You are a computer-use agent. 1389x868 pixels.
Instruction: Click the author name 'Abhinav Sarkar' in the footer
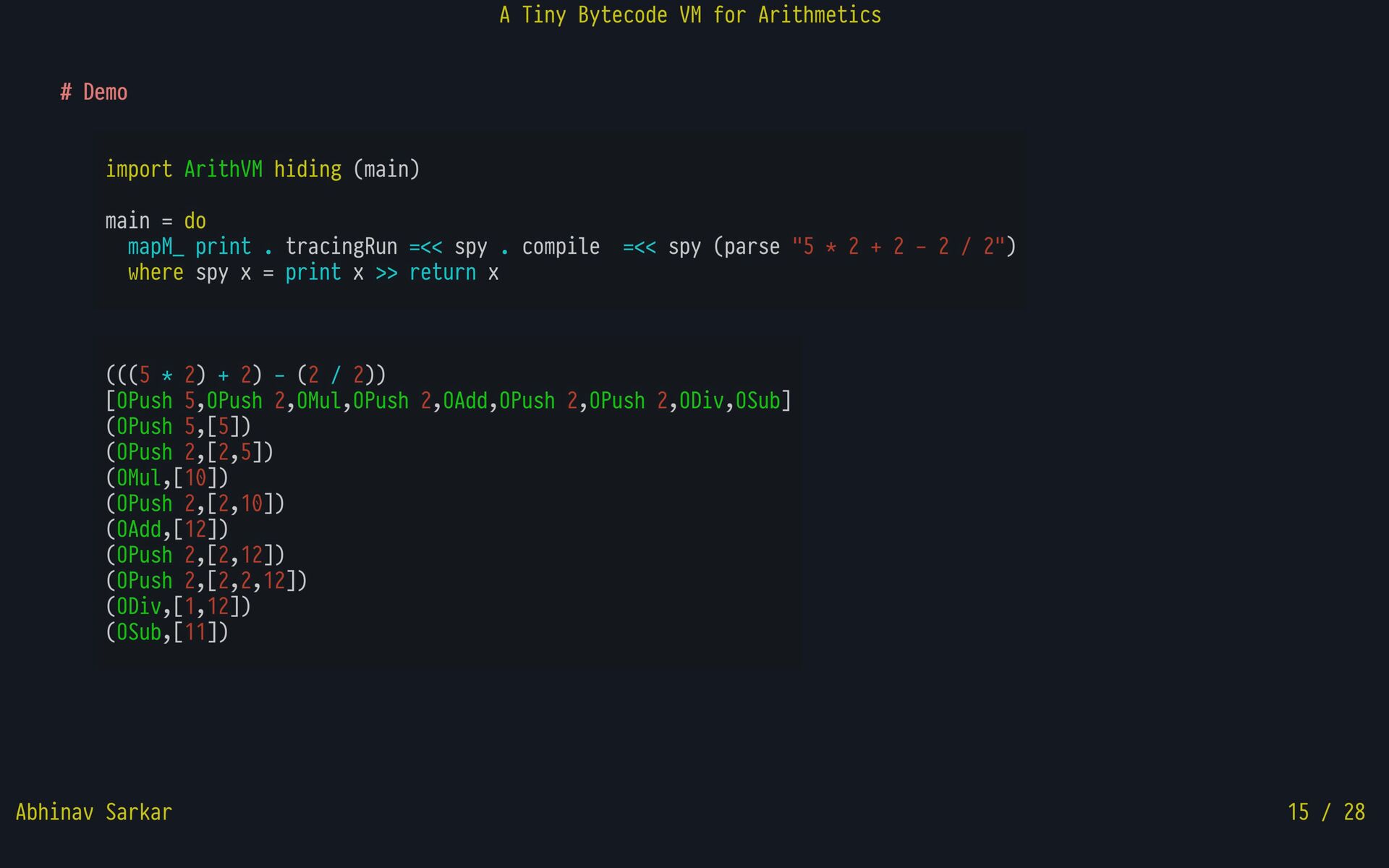pyautogui.click(x=94, y=812)
